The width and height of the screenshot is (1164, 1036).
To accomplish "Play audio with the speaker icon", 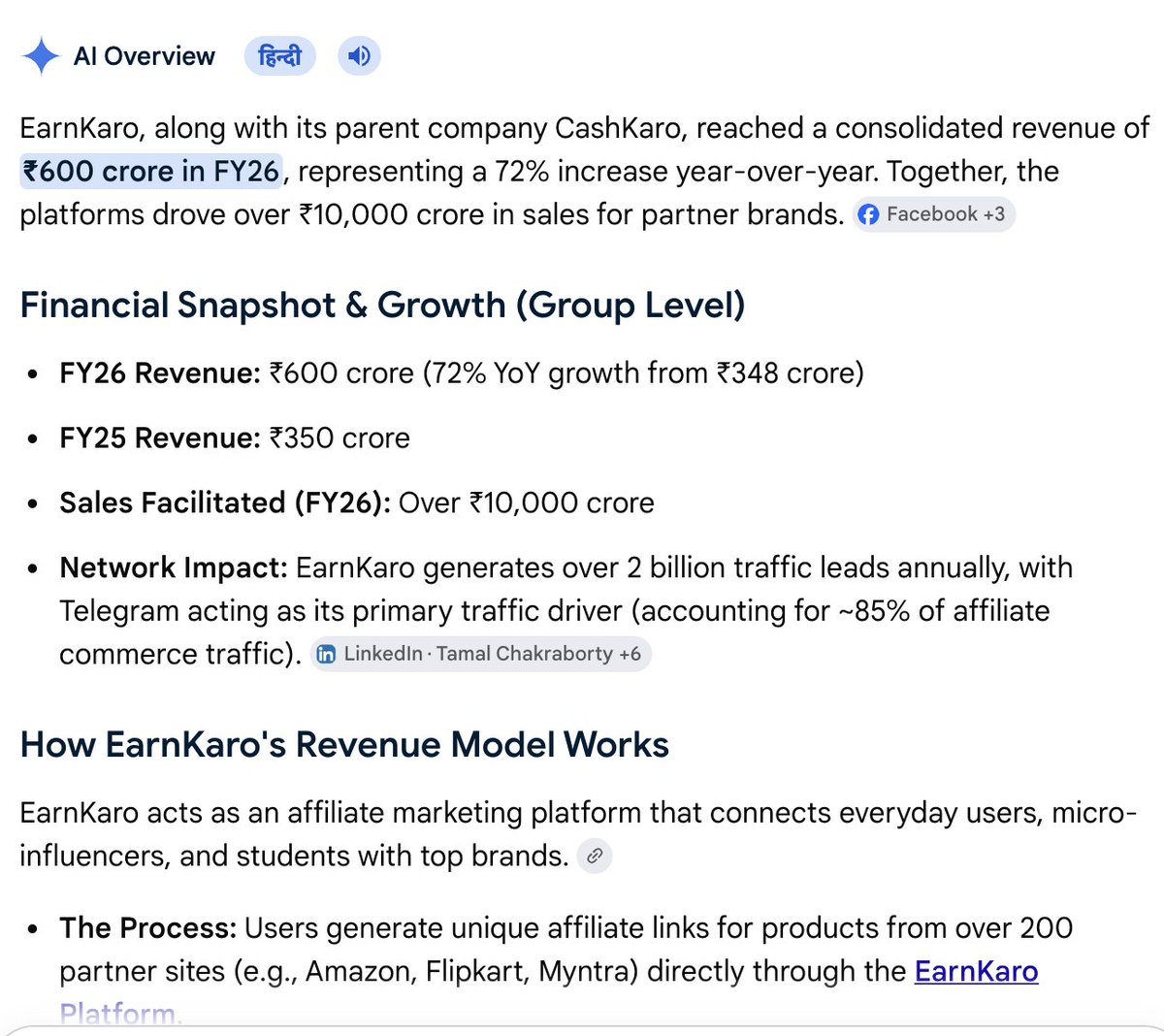I will pos(359,56).
